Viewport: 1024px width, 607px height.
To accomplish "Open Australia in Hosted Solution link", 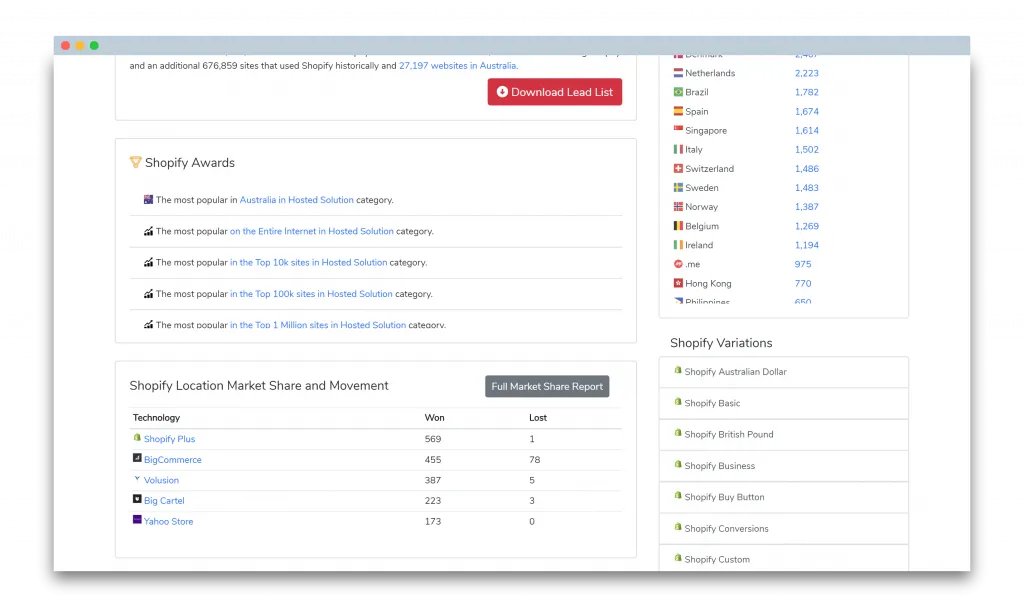I will click(x=296, y=200).
